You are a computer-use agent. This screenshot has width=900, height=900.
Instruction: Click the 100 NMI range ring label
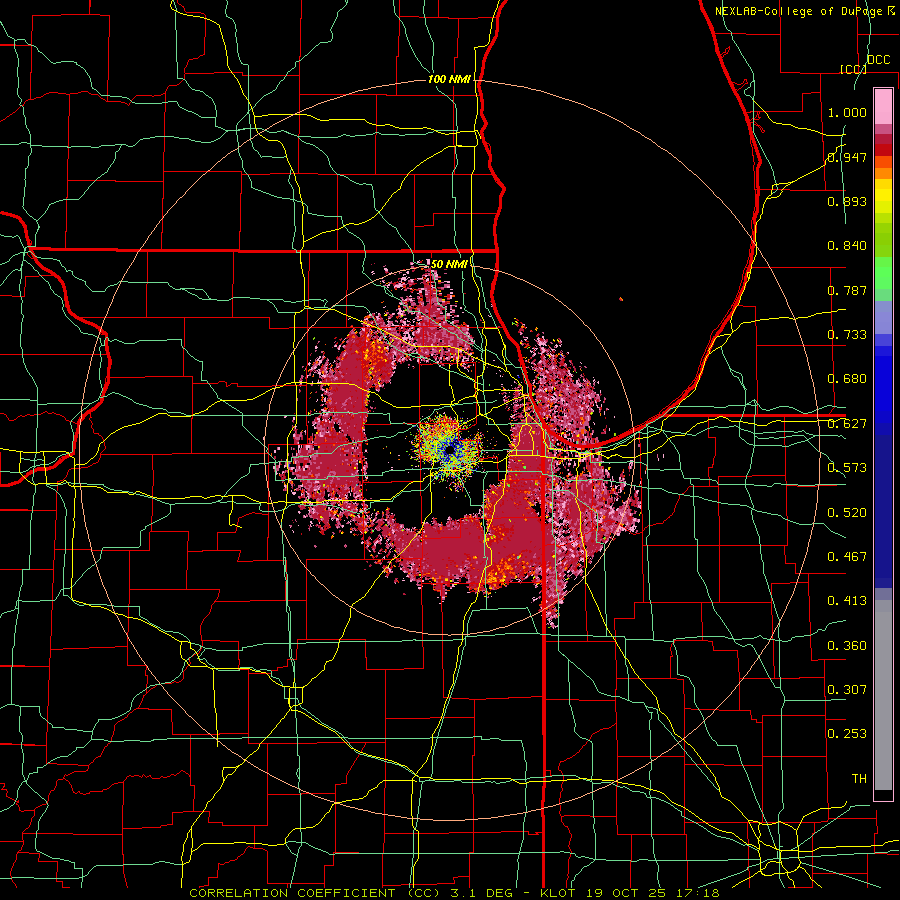point(449,79)
